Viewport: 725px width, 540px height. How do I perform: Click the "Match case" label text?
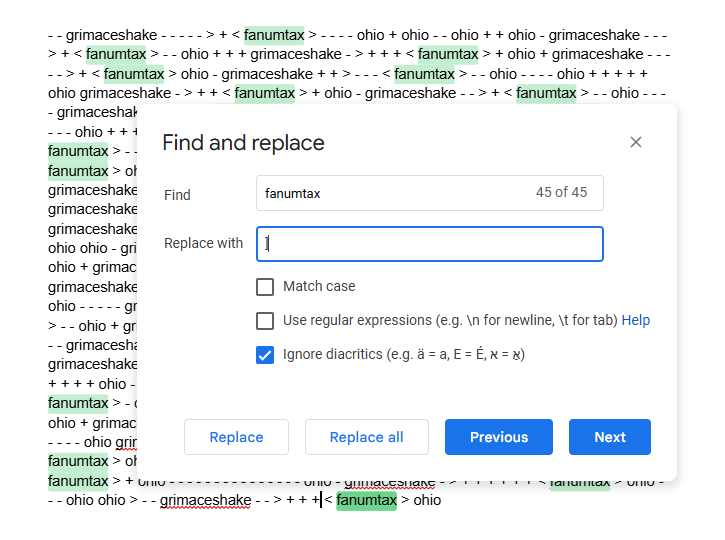(x=319, y=287)
